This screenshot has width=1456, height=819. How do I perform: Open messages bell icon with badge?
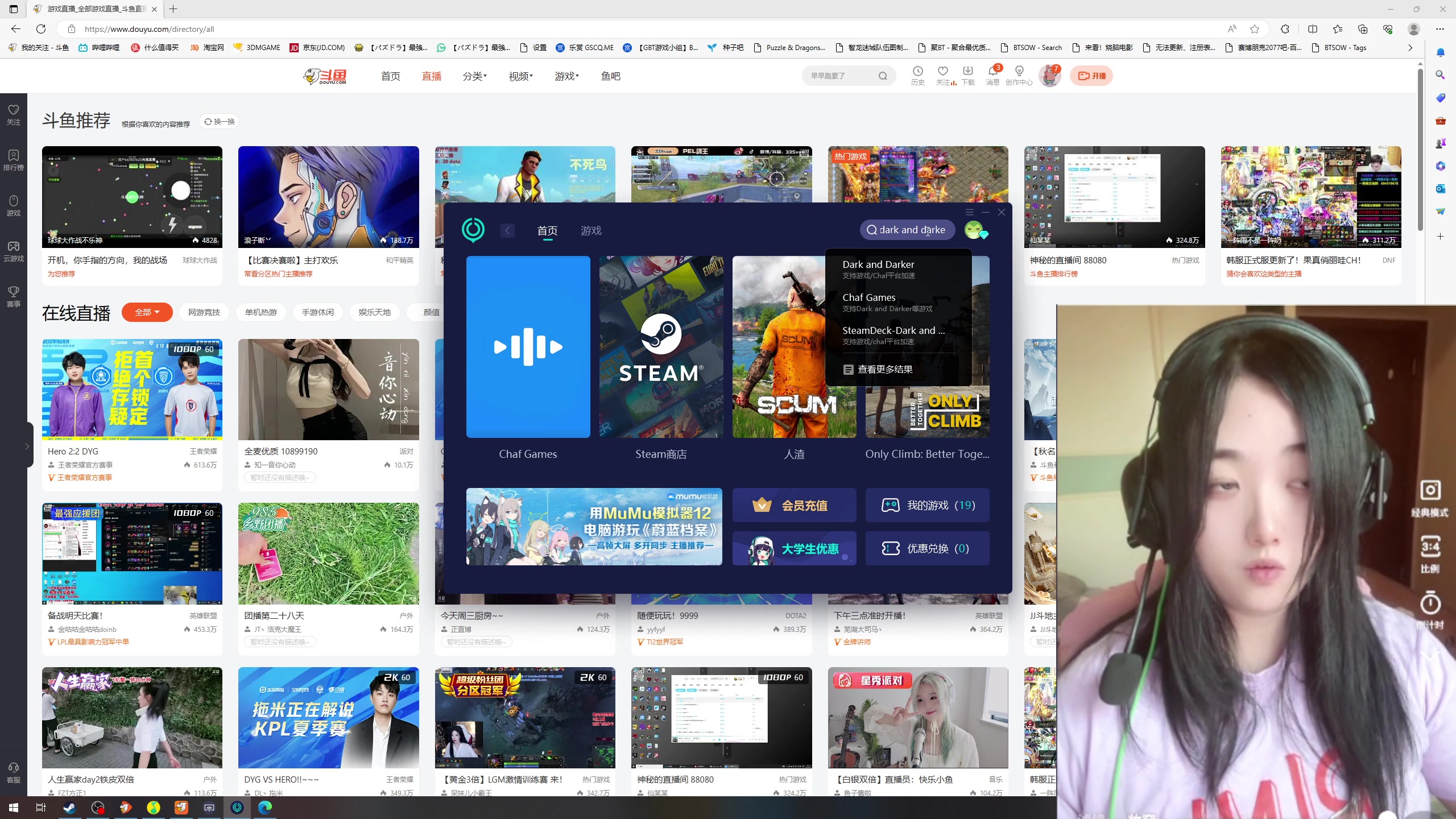click(993, 72)
